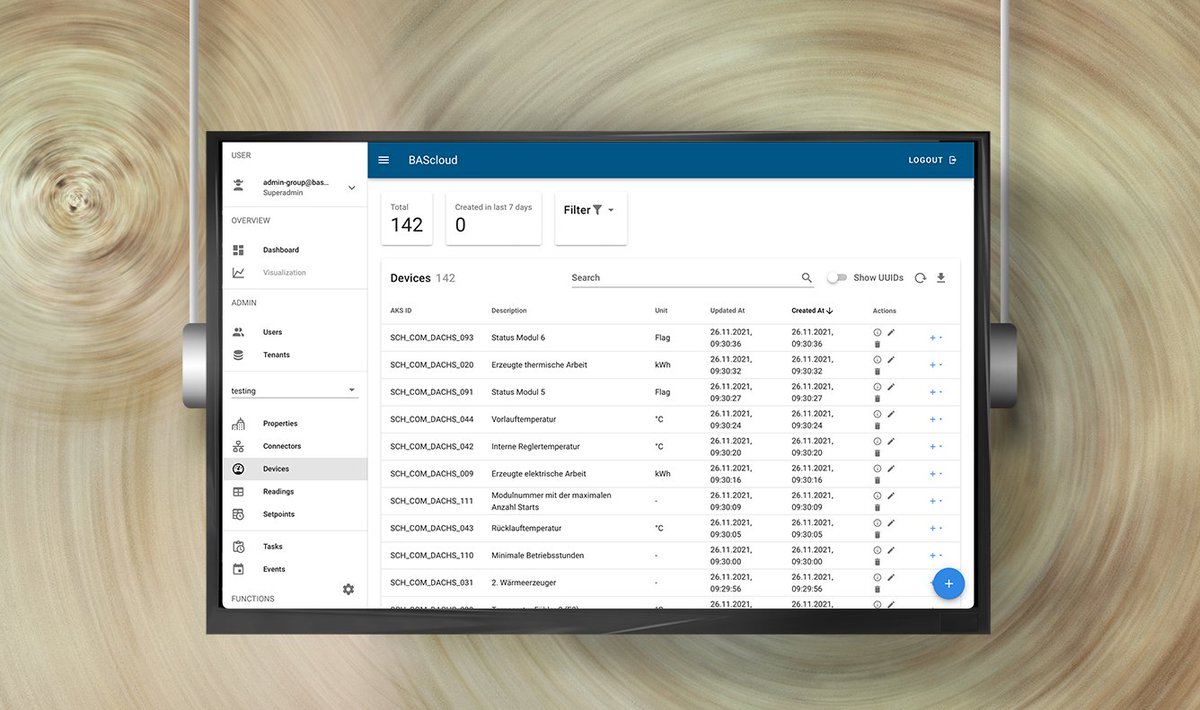This screenshot has height=710, width=1200.
Task: Open the Tenants admin page
Action: click(294, 355)
